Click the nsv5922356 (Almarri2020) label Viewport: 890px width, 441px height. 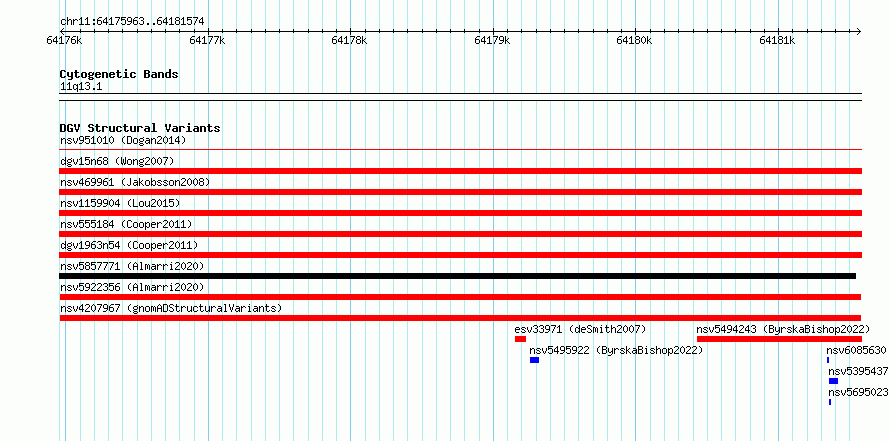pyautogui.click(x=132, y=287)
